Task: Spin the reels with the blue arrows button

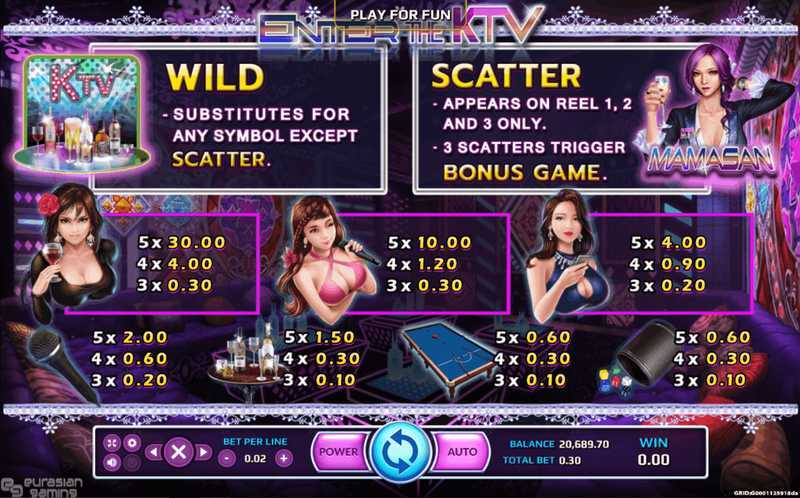Action: (400, 452)
